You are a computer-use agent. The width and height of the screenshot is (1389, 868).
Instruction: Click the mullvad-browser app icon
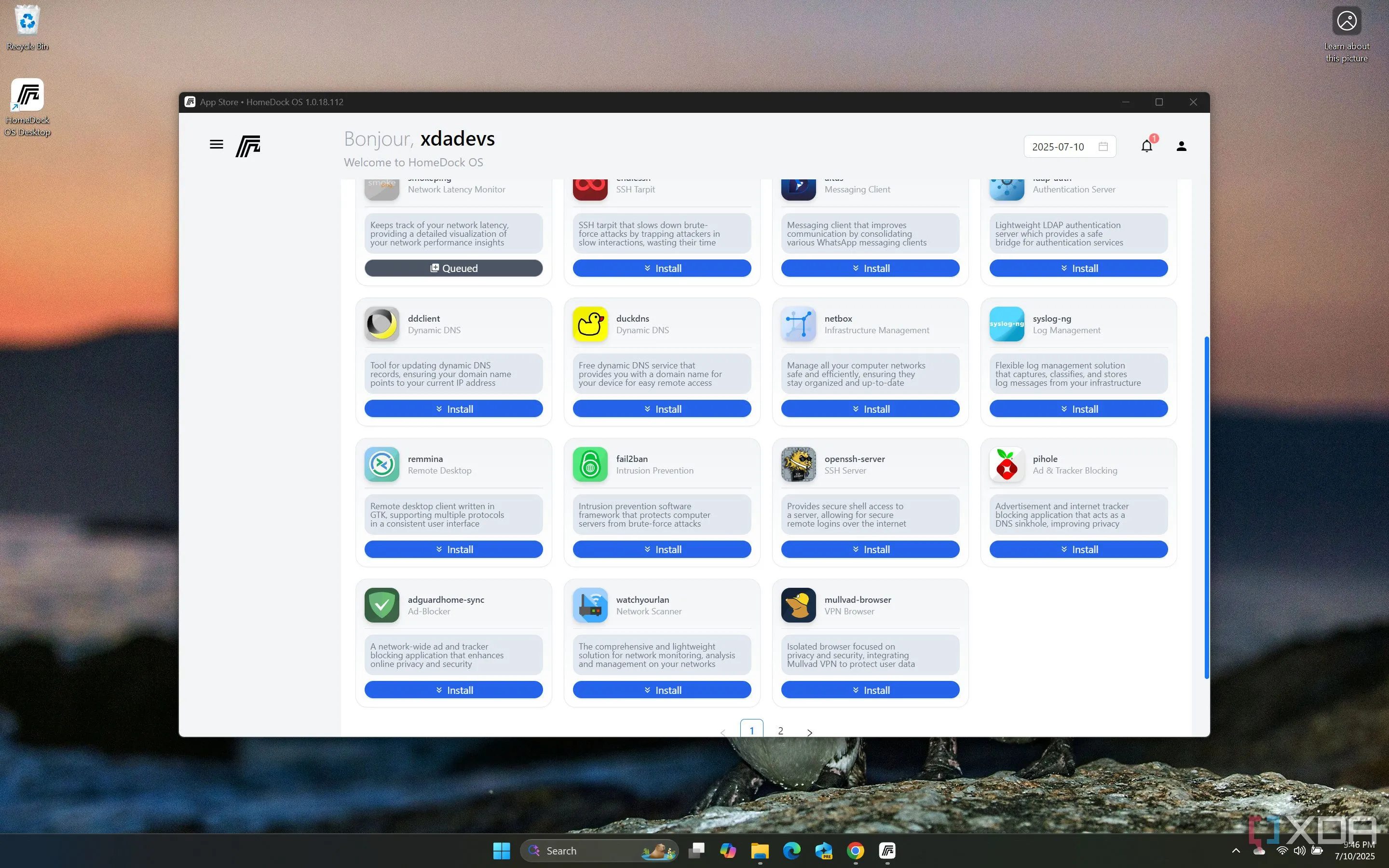click(798, 605)
